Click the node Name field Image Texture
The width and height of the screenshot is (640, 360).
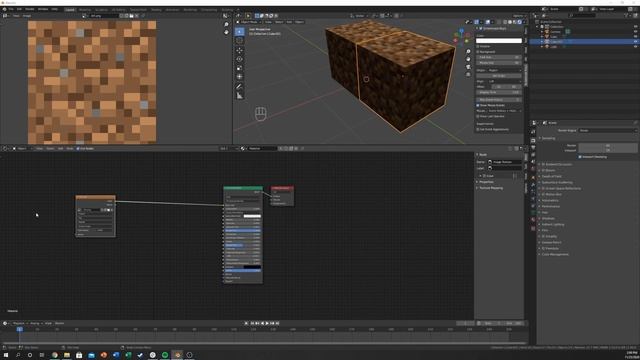pos(505,162)
